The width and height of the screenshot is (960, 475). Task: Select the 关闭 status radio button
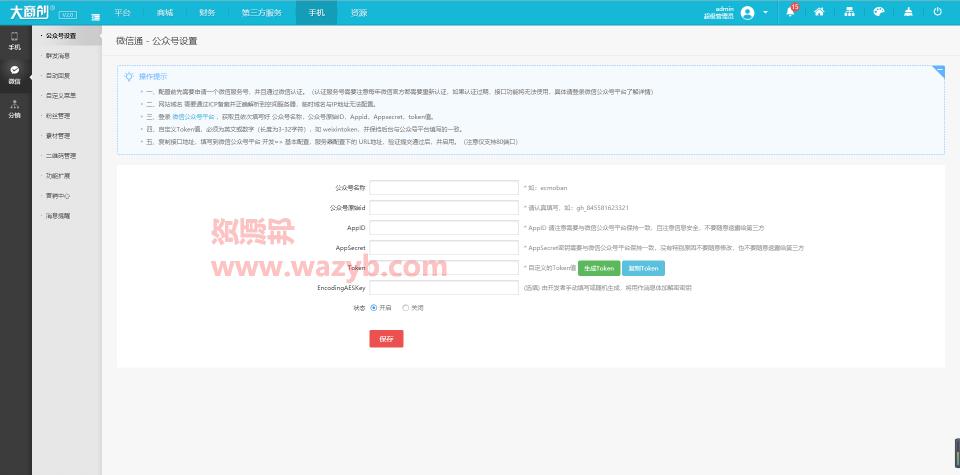405,308
